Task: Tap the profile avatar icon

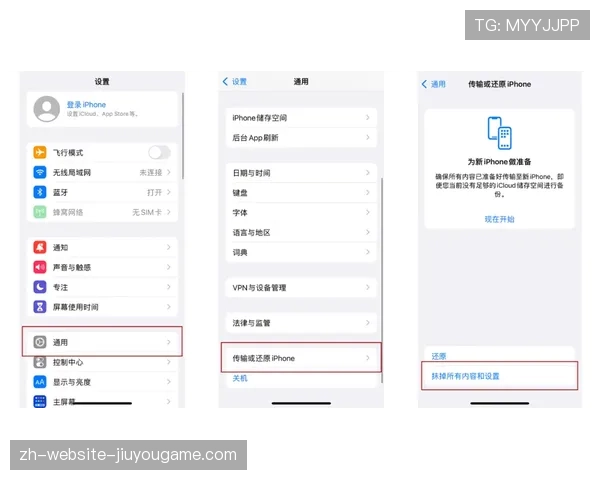Action: coord(47,109)
